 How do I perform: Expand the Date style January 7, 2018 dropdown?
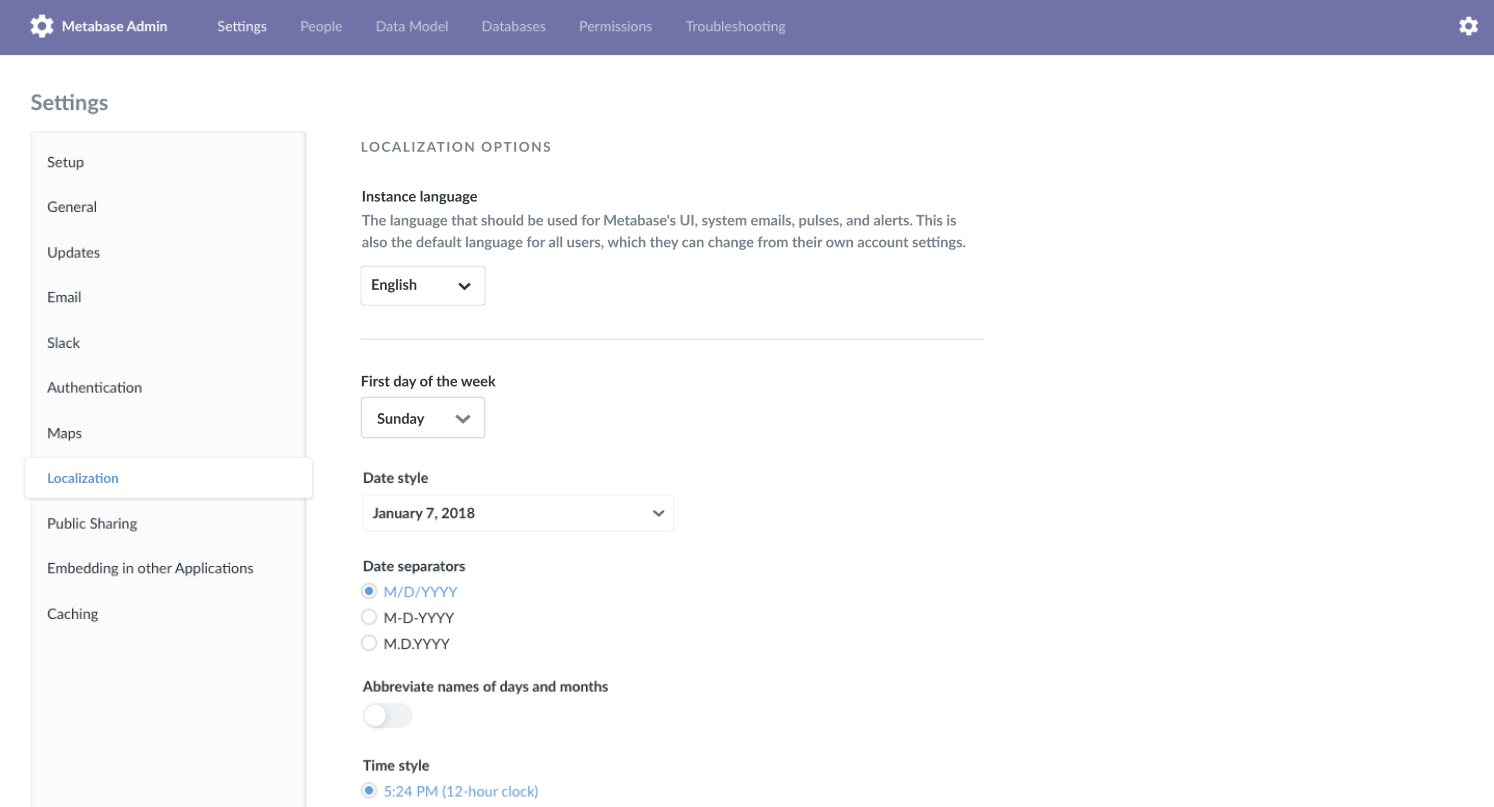coord(518,513)
